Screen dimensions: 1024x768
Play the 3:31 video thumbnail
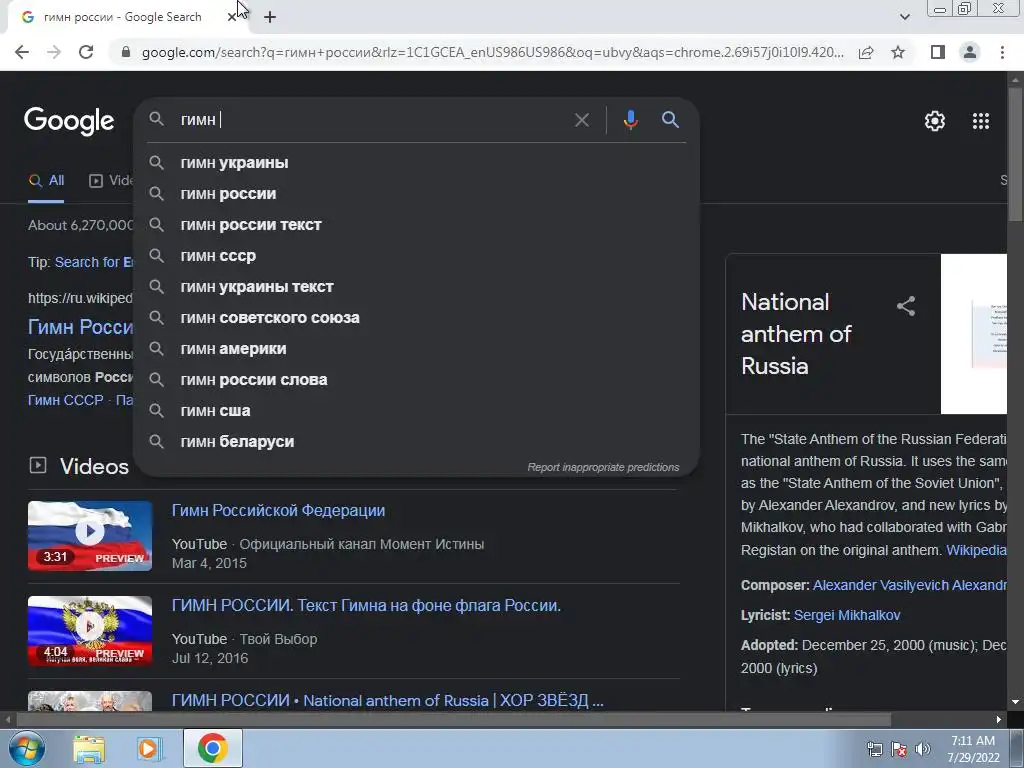(x=90, y=536)
